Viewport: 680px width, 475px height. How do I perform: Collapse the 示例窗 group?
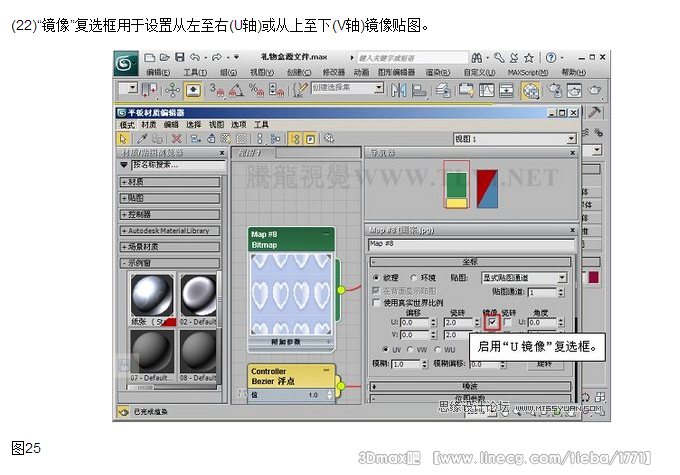point(170,263)
